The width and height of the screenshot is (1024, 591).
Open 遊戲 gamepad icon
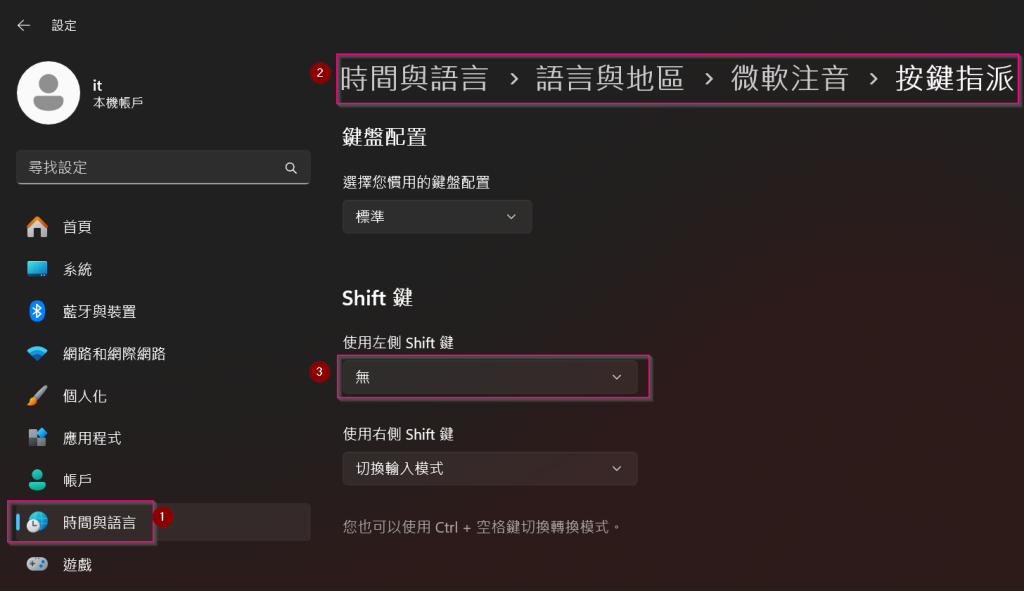pyautogui.click(x=37, y=564)
